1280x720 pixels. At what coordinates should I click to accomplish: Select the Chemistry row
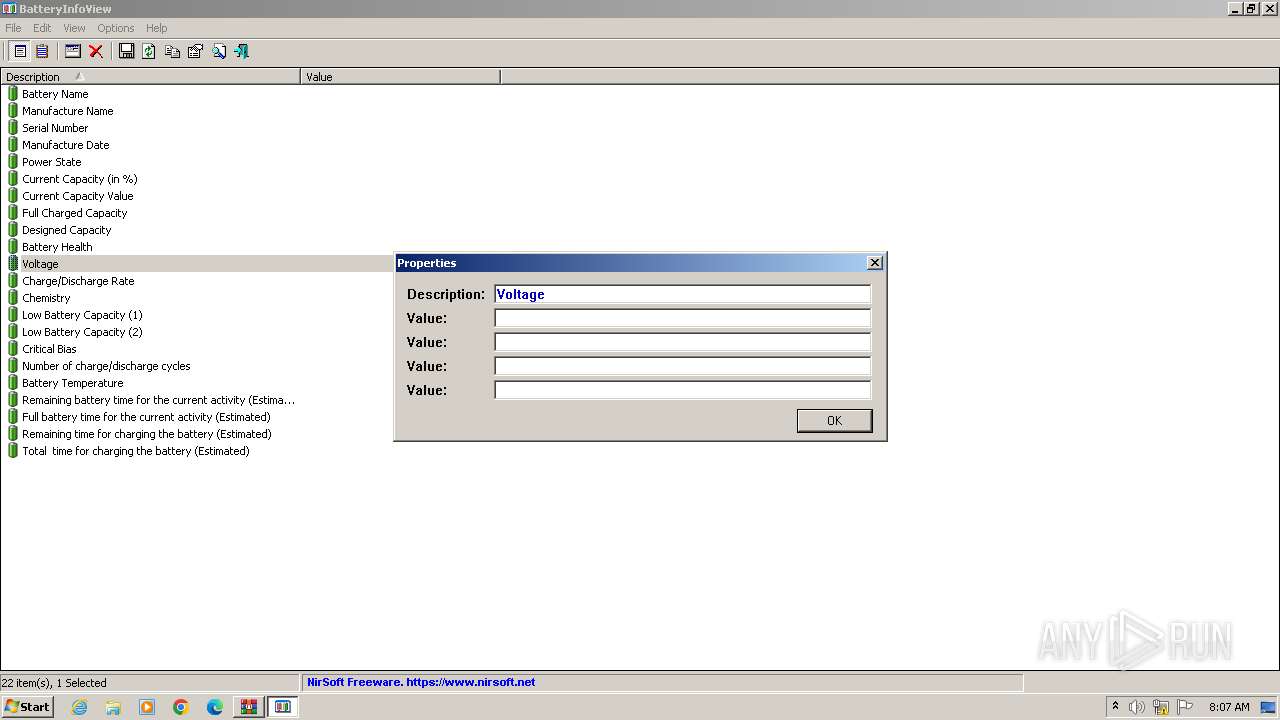[47, 298]
